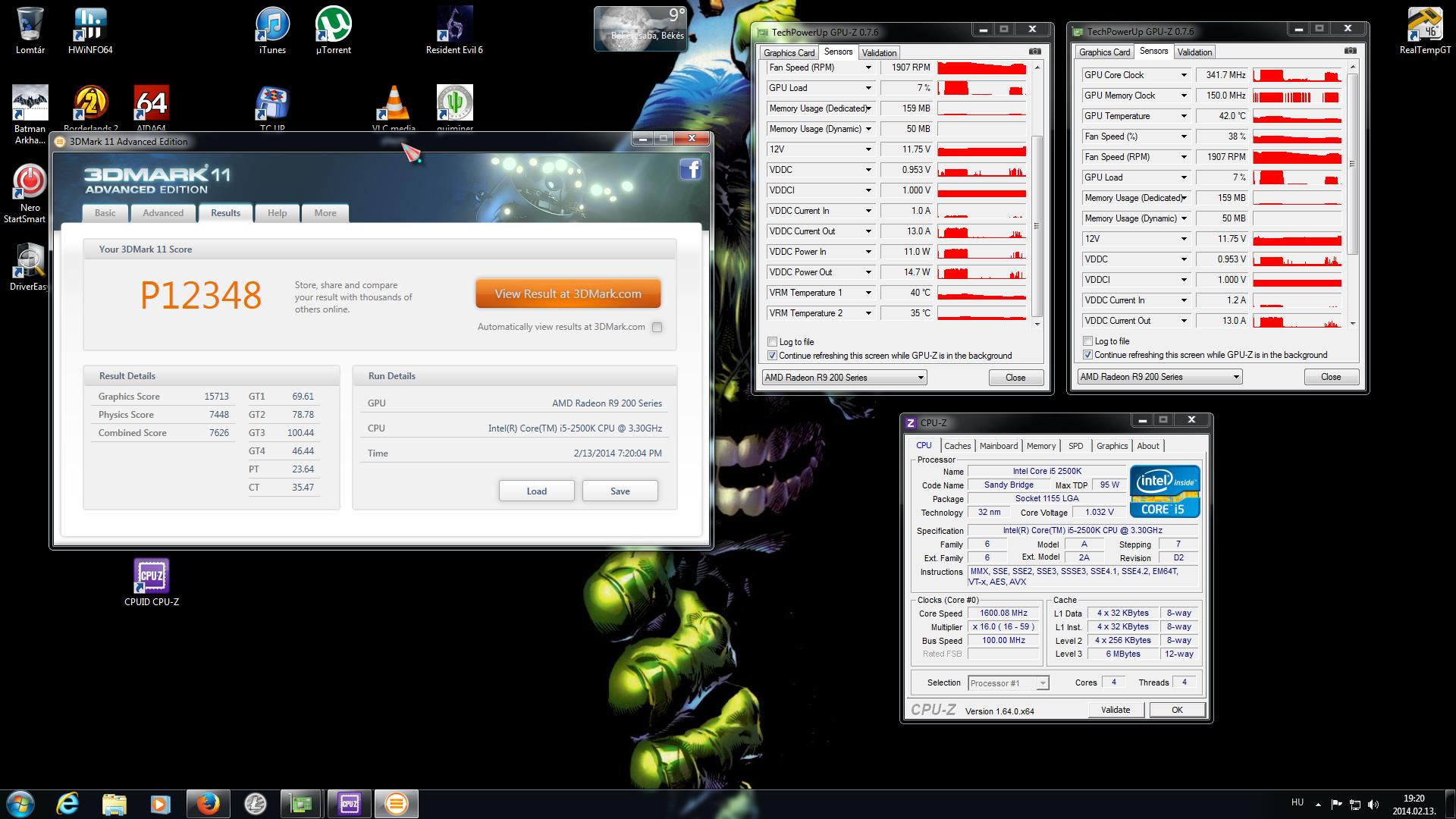This screenshot has height=819, width=1456.
Task: Toggle Continue refreshing checkbox in left GPU-Z
Action: (773, 356)
